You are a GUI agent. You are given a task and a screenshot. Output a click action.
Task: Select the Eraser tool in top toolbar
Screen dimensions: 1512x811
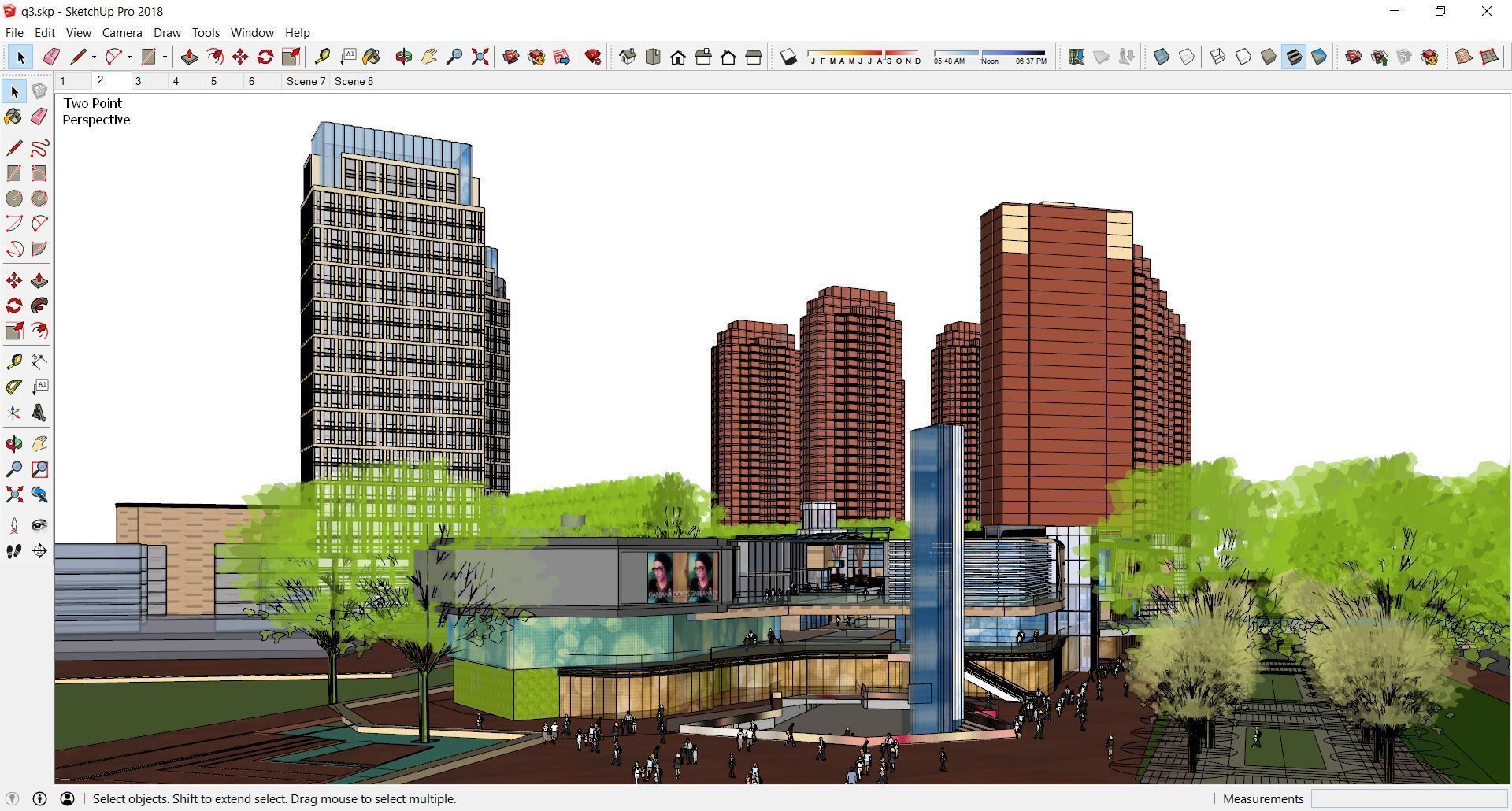(x=51, y=57)
